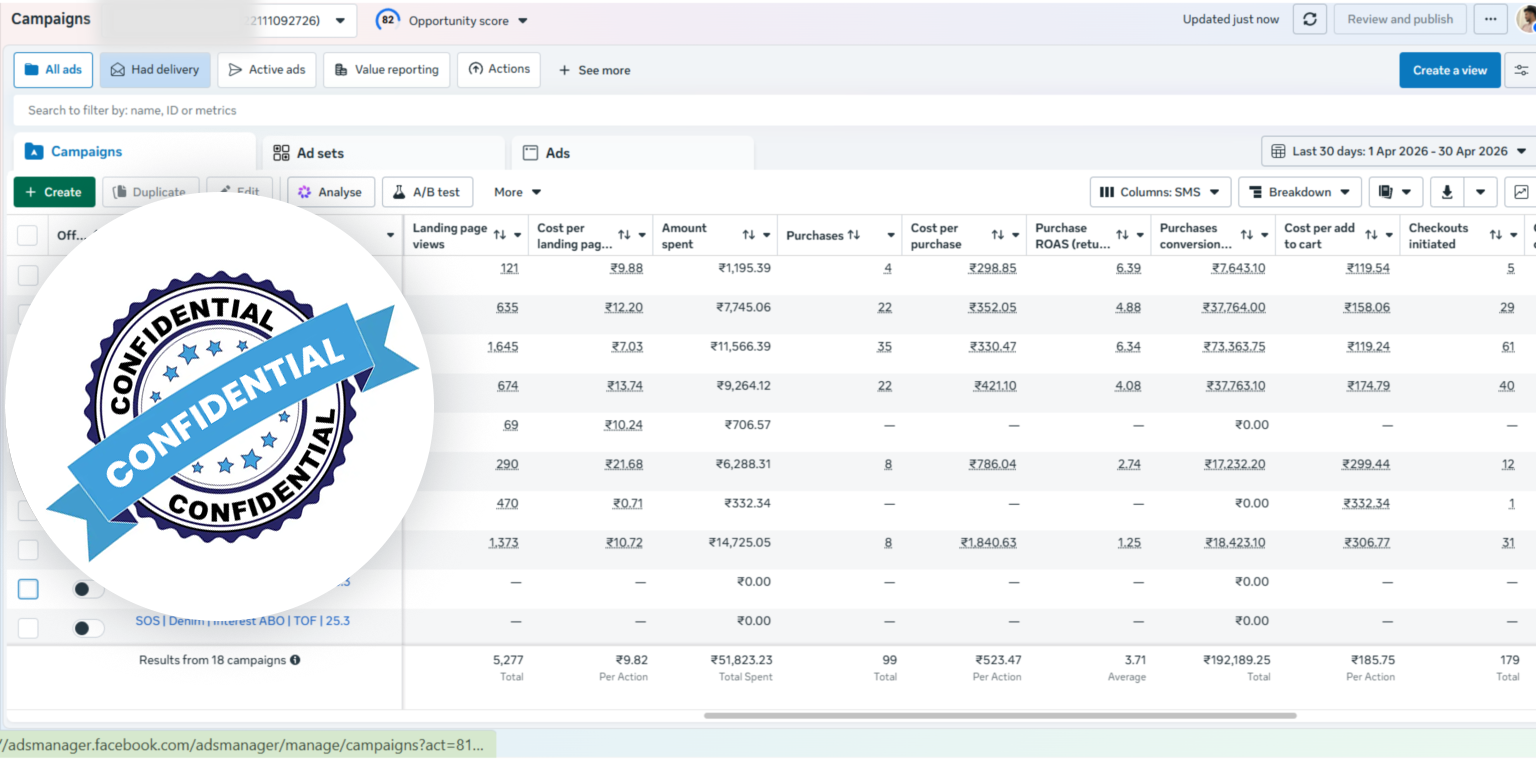Click the Create a view button
The width and height of the screenshot is (1536, 761).
point(1450,70)
